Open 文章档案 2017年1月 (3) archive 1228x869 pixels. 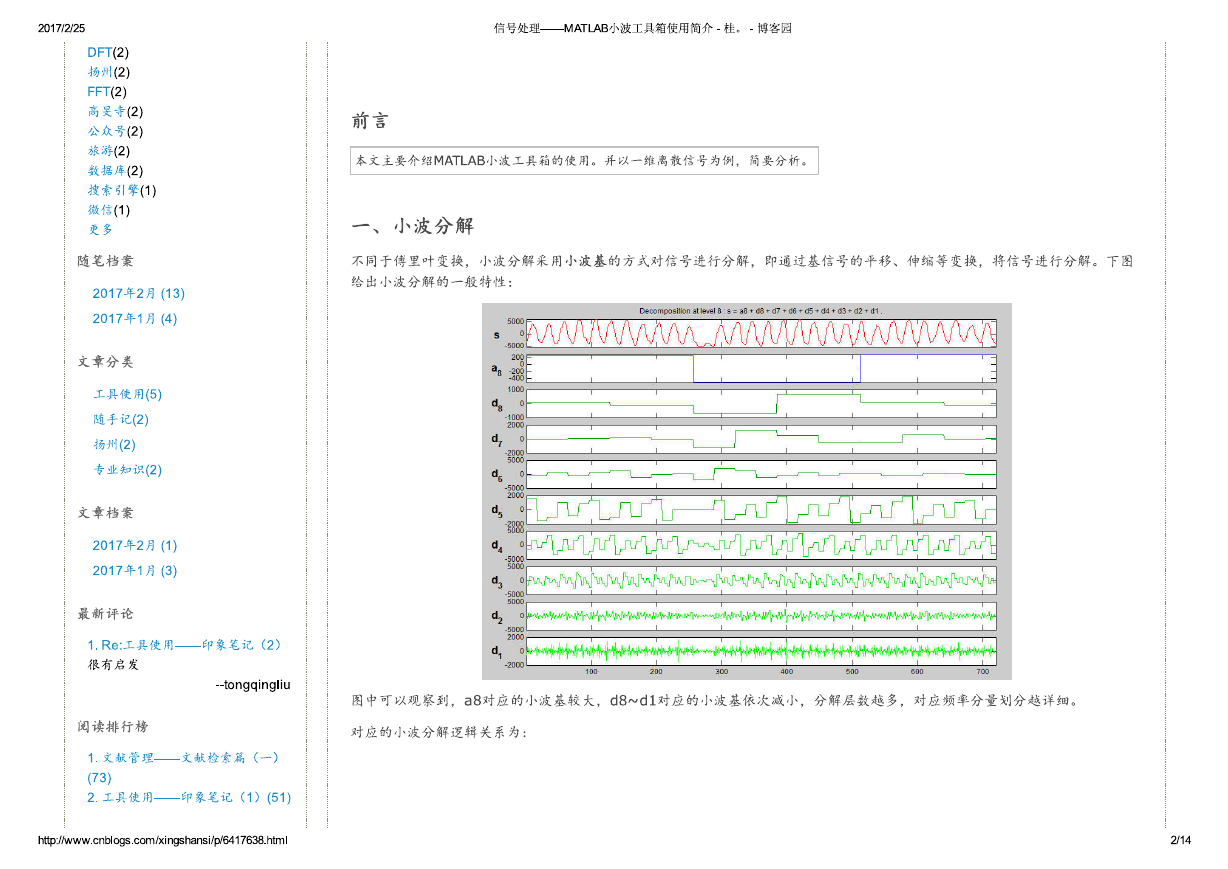click(134, 570)
